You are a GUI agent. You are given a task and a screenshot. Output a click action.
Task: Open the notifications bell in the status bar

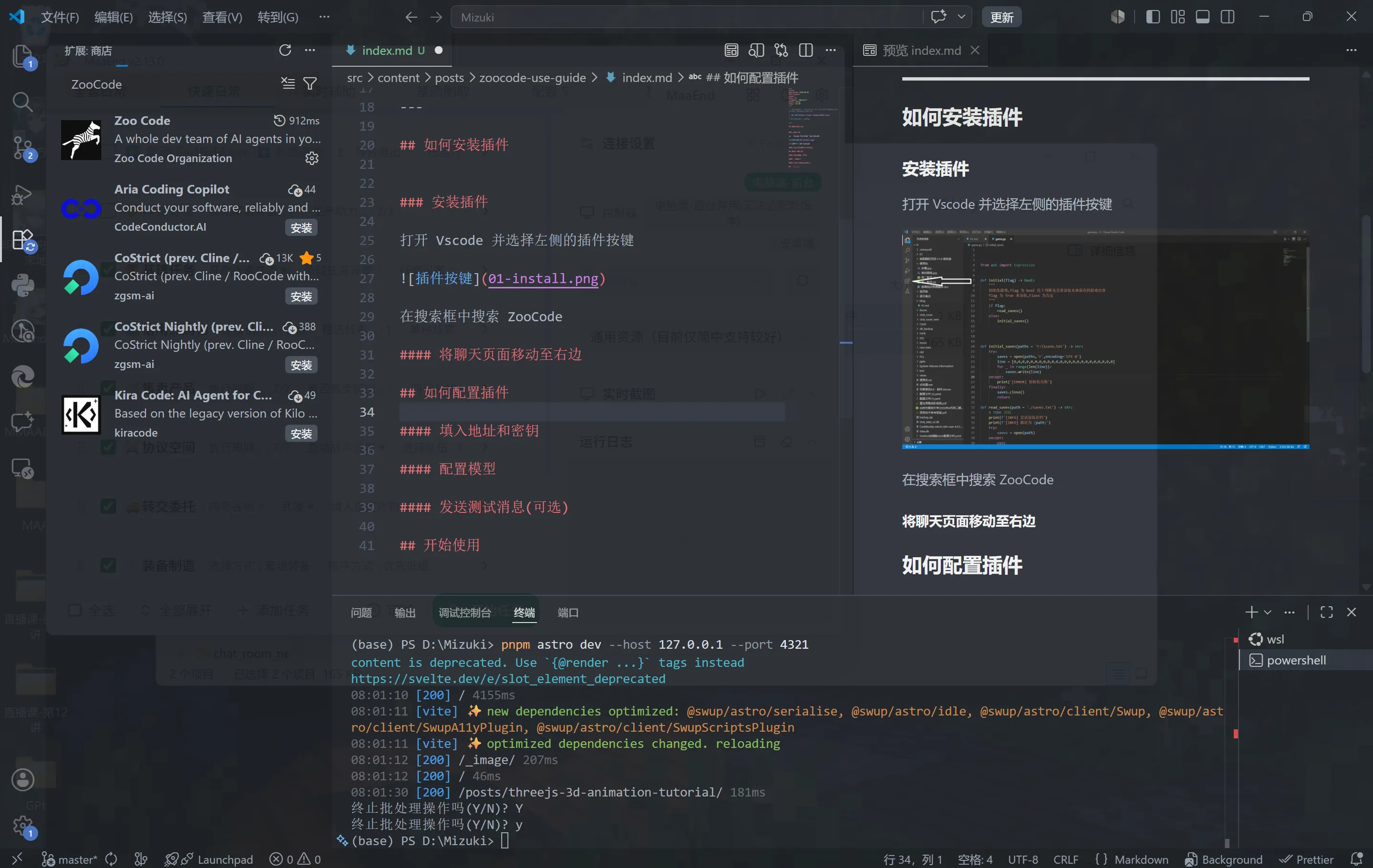[1357, 859]
